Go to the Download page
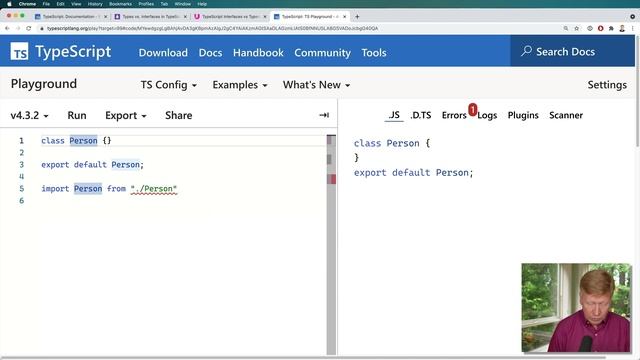This screenshot has width=640, height=360. click(x=163, y=53)
